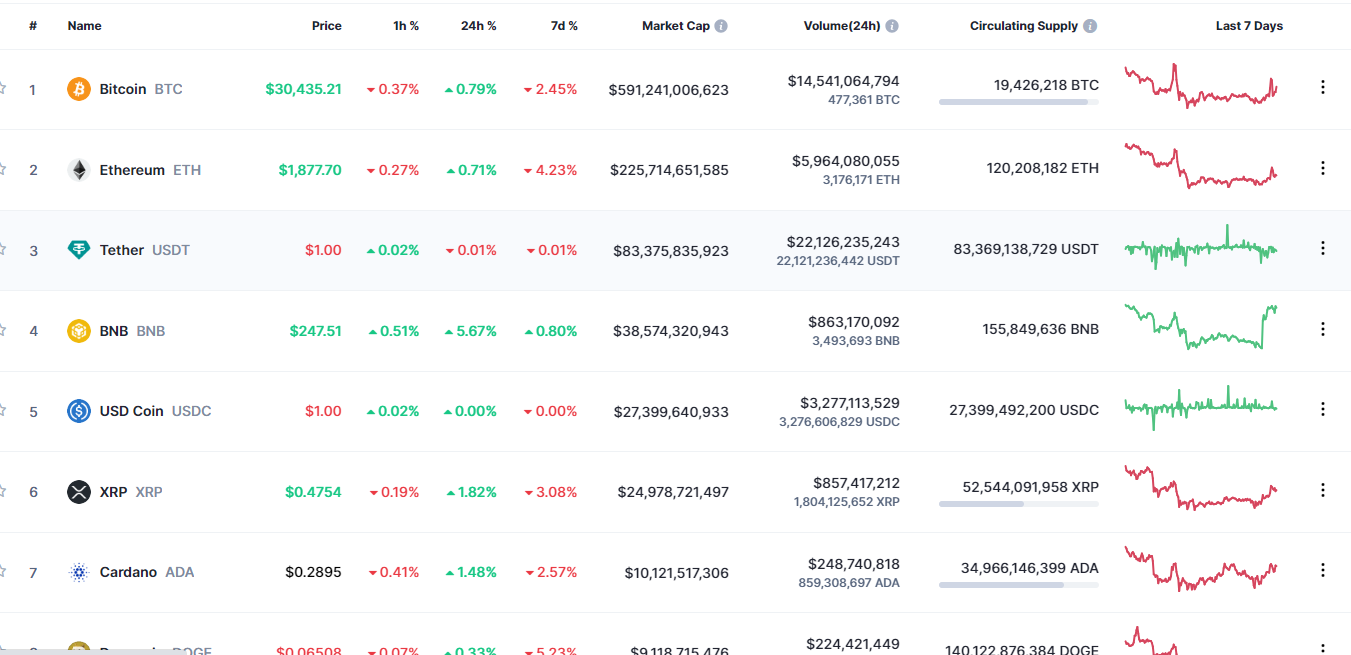Screen dimensions: 1351x655
Task: Sort by the Price column header
Action: point(327,25)
